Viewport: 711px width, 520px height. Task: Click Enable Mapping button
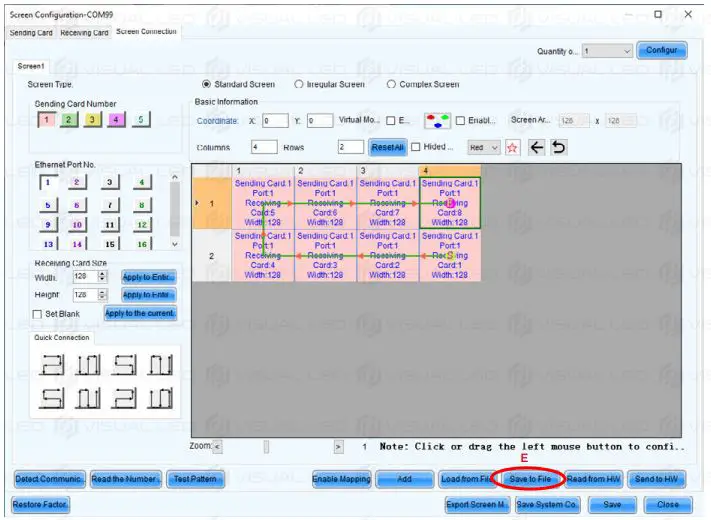(341, 479)
